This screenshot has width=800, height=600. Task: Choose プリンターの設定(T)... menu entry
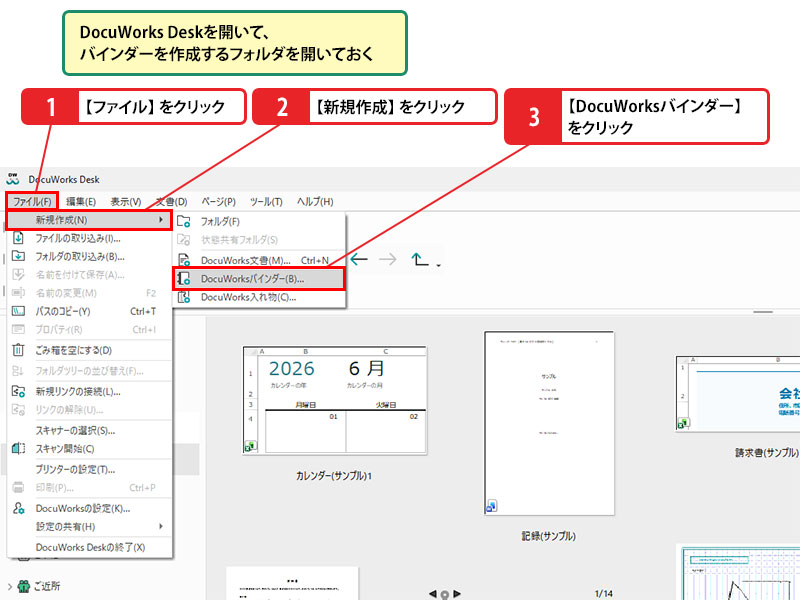[89, 469]
